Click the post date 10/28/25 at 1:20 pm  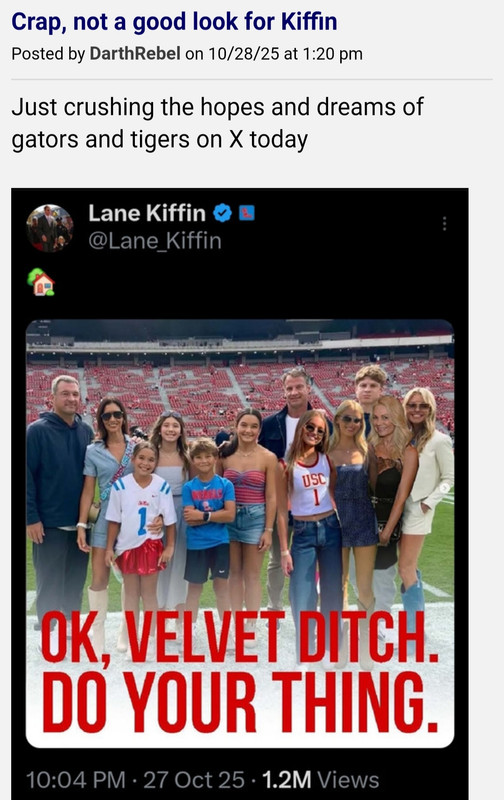(x=285, y=54)
